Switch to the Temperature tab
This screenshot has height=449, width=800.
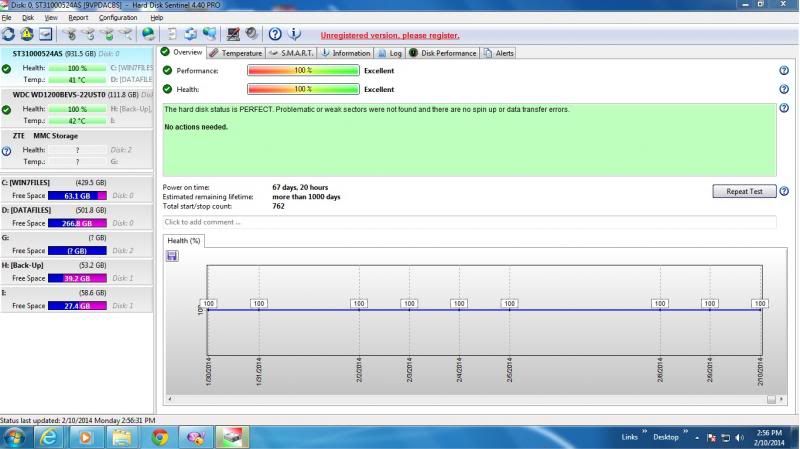click(x=236, y=53)
